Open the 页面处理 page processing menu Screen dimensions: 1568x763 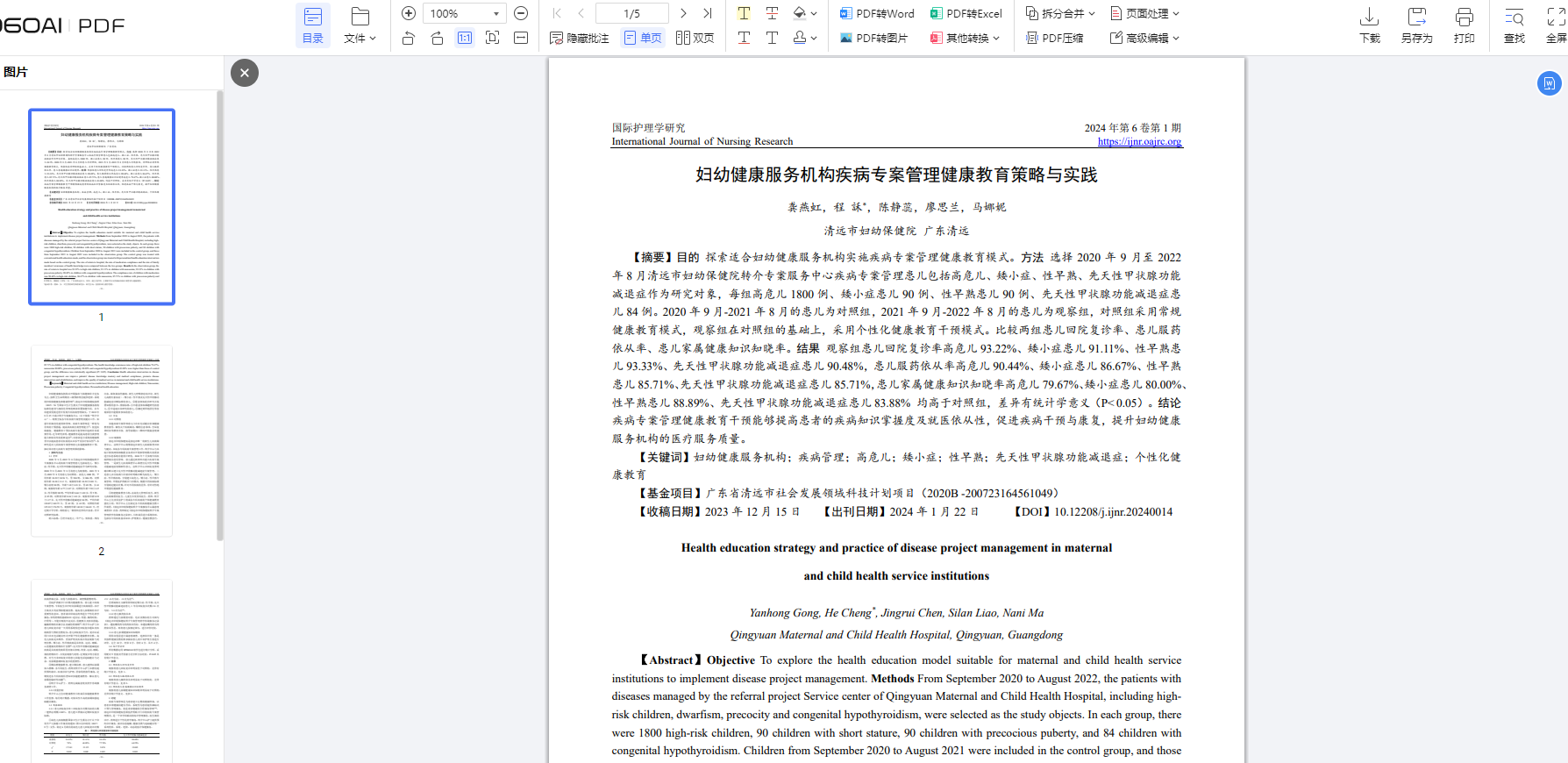(x=1145, y=13)
